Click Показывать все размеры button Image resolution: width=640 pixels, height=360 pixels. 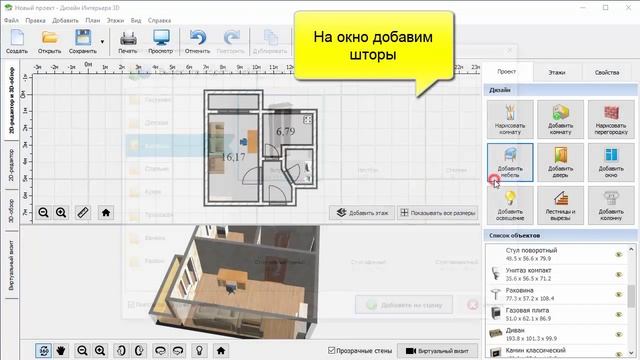pyautogui.click(x=438, y=213)
